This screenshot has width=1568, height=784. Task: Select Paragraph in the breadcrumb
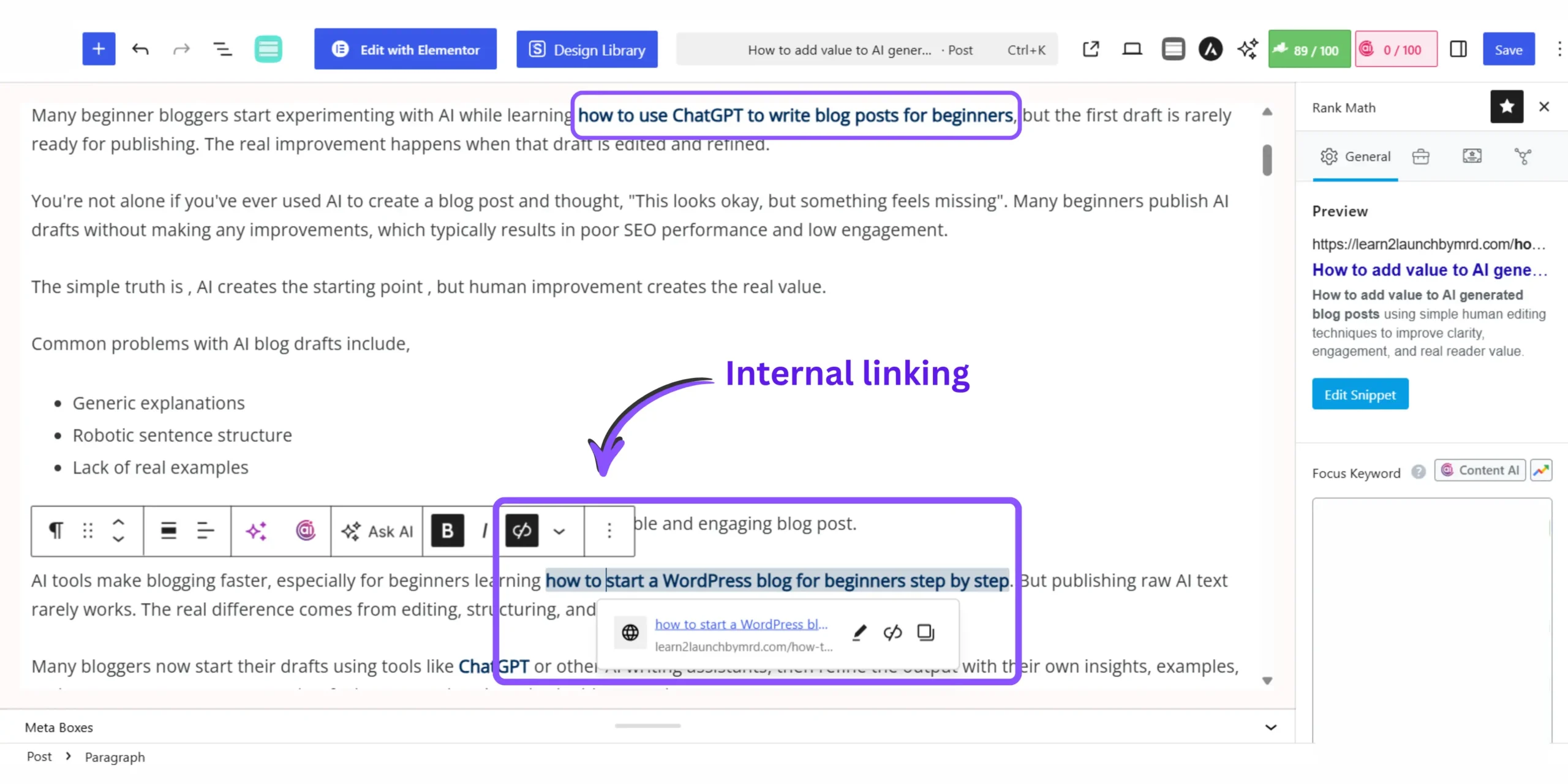[x=115, y=757]
